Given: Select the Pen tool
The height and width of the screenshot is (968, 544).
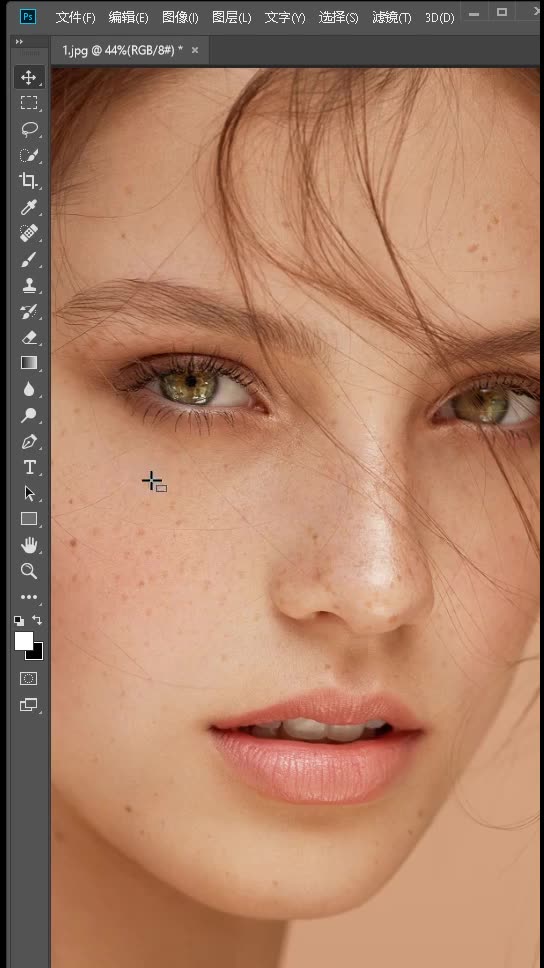Looking at the screenshot, I should 28,441.
